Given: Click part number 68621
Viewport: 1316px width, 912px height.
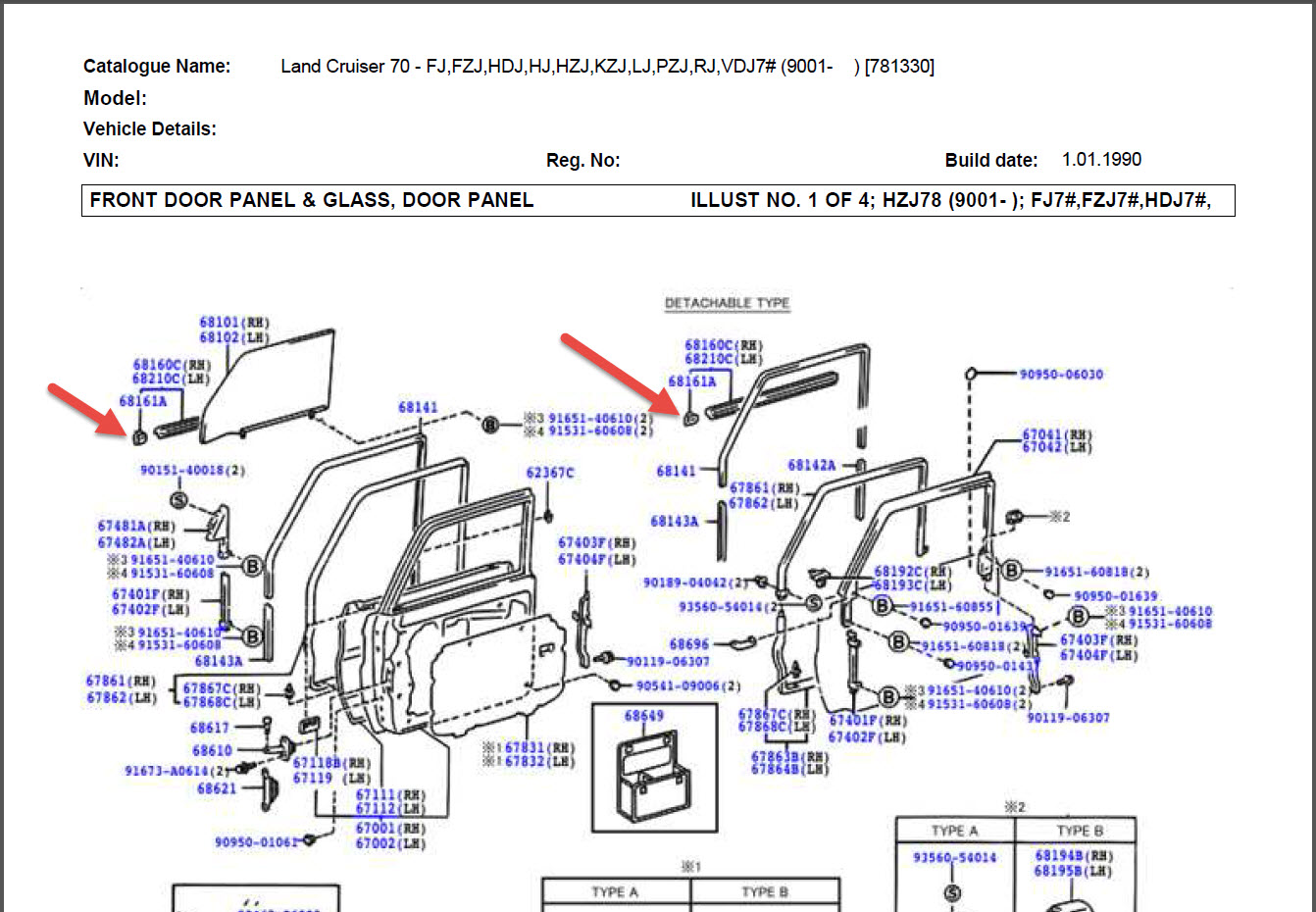Looking at the screenshot, I should (217, 788).
